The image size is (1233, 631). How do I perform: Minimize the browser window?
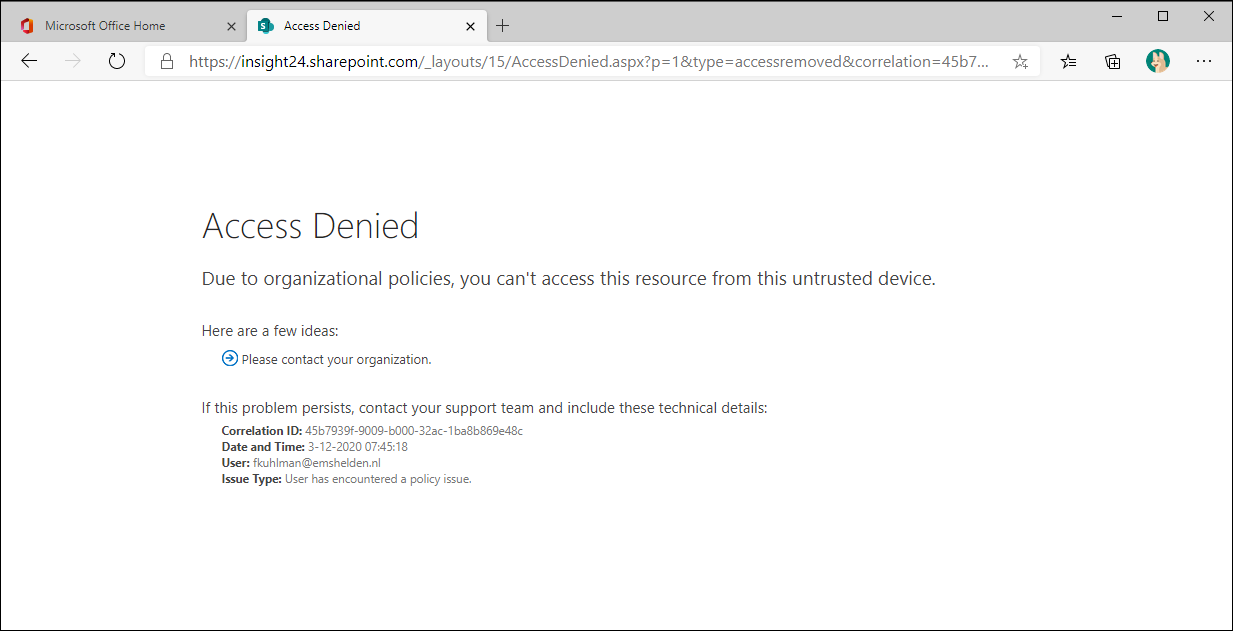coord(1117,16)
